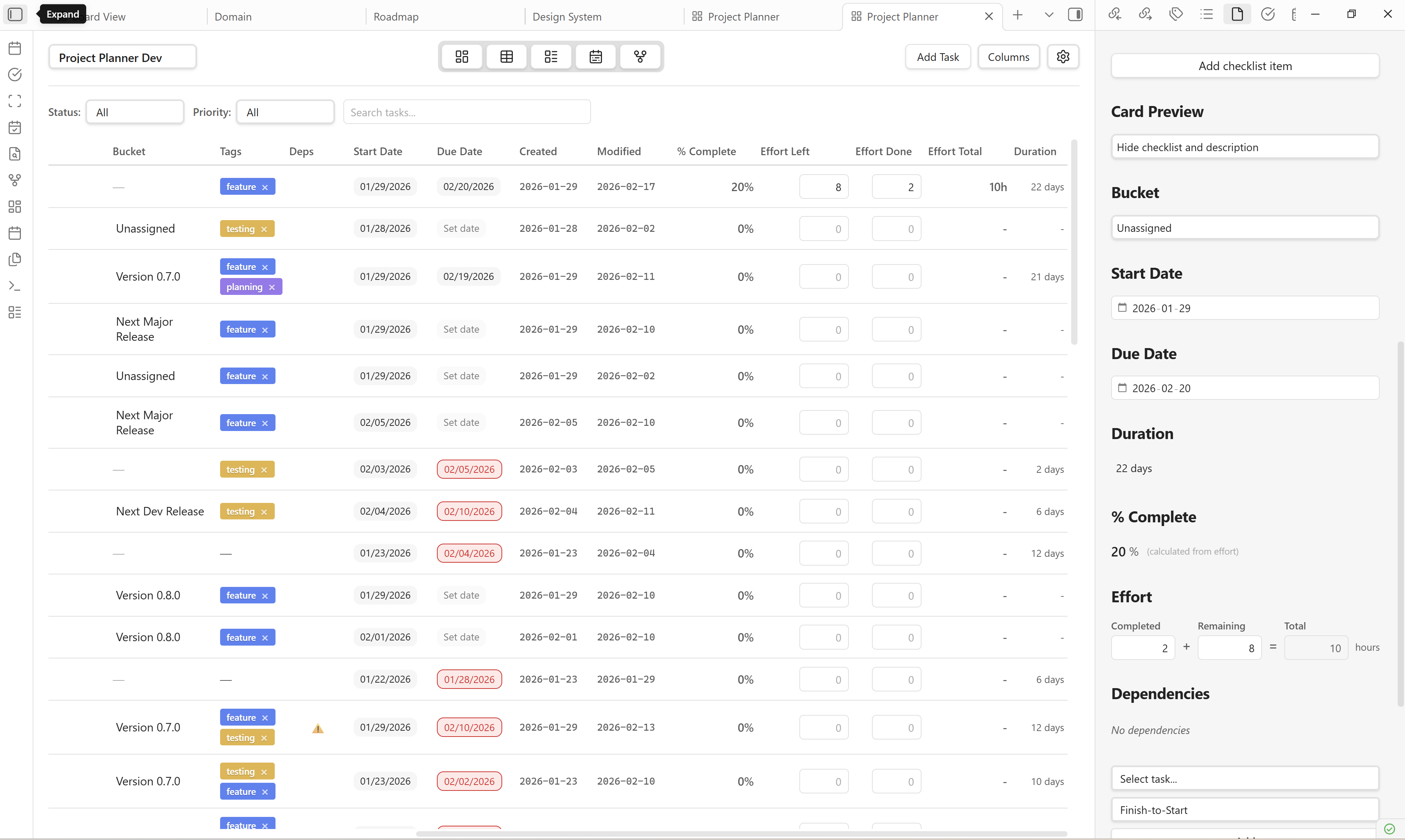Open the Status filter dropdown
This screenshot has width=1405, height=840.
(x=135, y=112)
